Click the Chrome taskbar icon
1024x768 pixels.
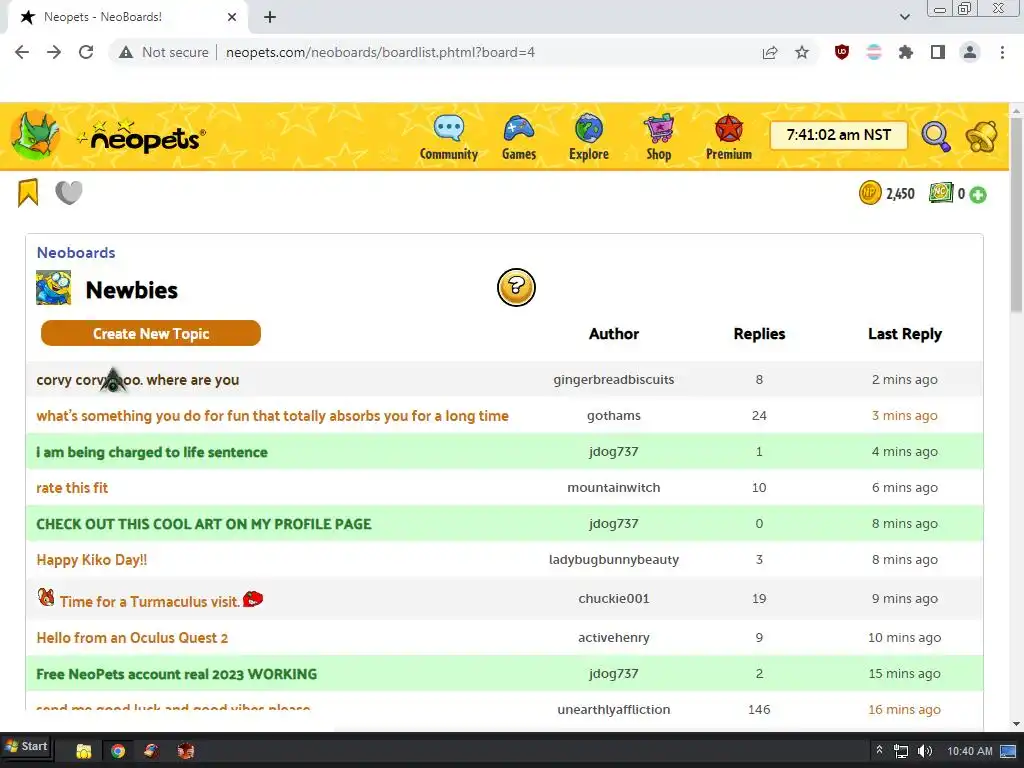tap(118, 751)
